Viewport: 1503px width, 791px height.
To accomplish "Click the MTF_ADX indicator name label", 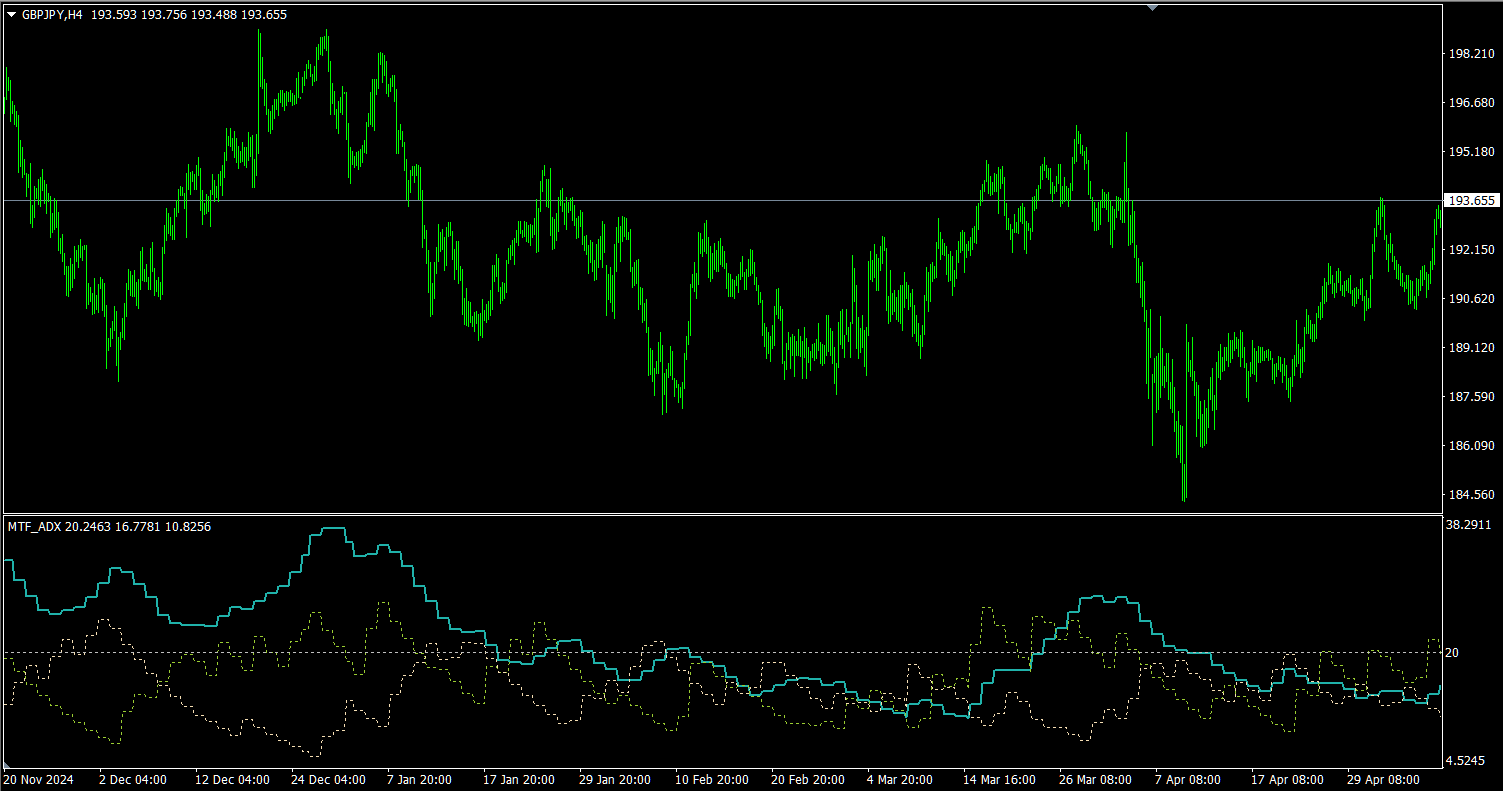I will [34, 526].
